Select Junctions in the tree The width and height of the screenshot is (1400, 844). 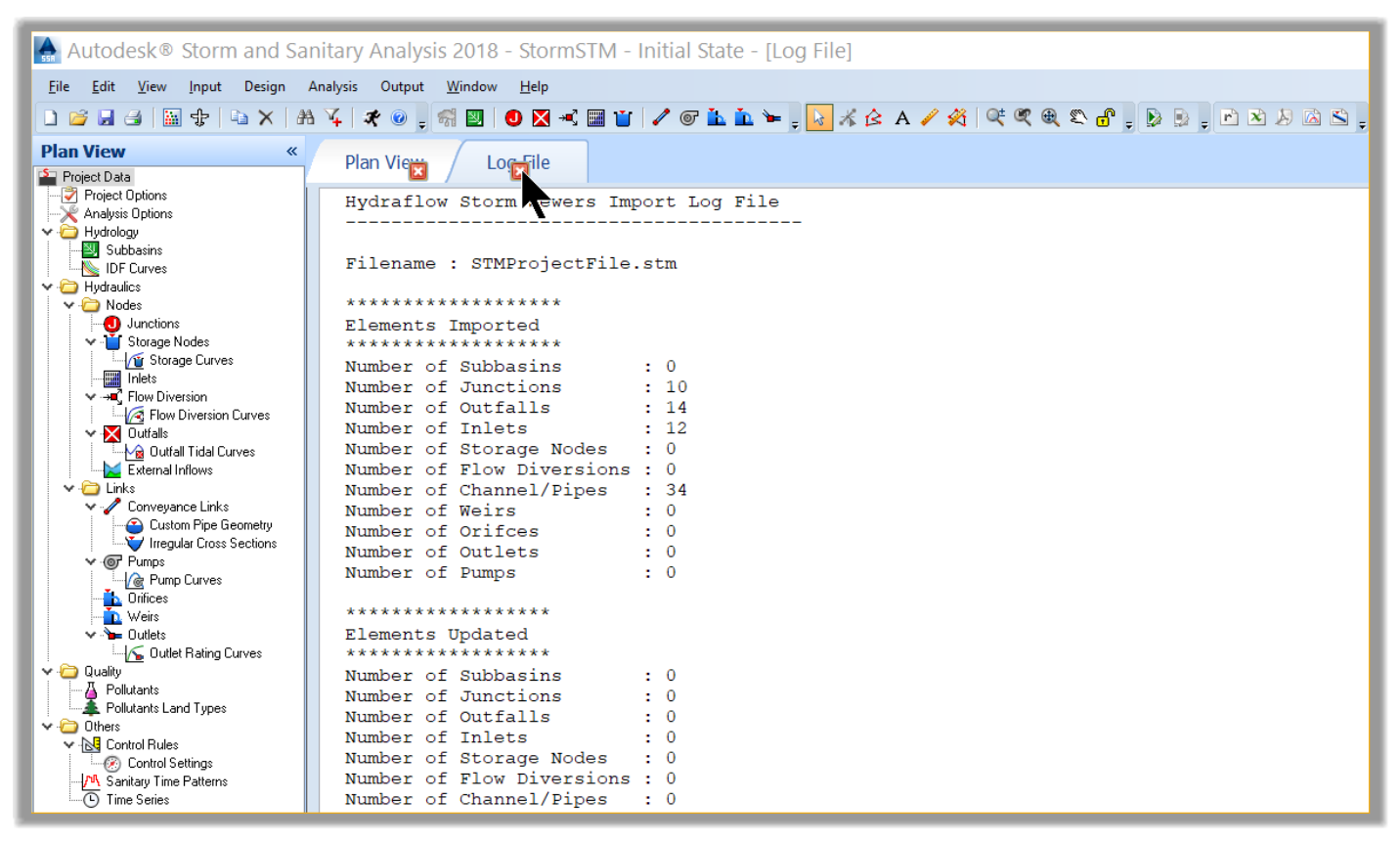click(153, 324)
